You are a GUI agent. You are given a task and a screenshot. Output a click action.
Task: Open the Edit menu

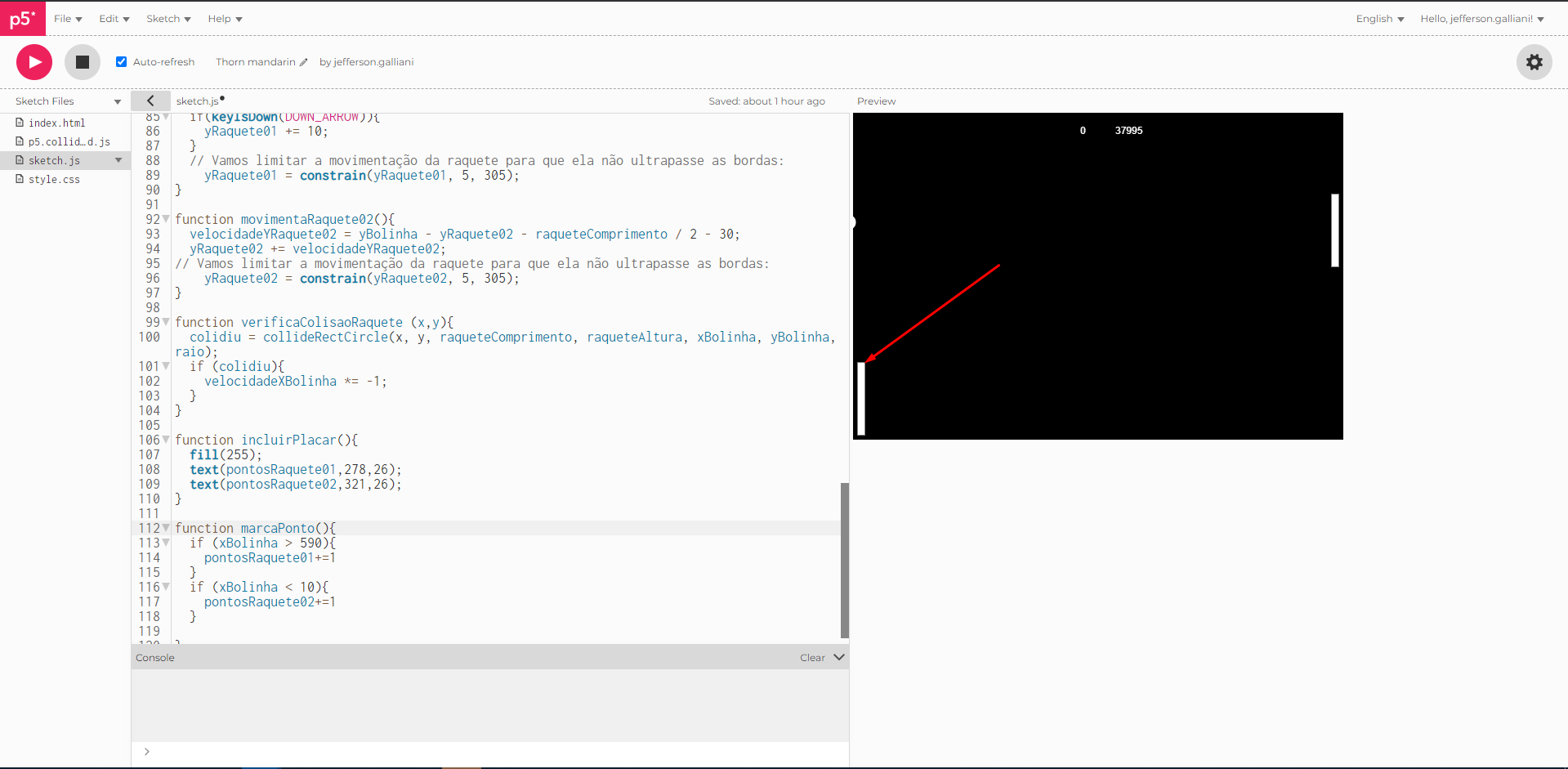click(114, 19)
